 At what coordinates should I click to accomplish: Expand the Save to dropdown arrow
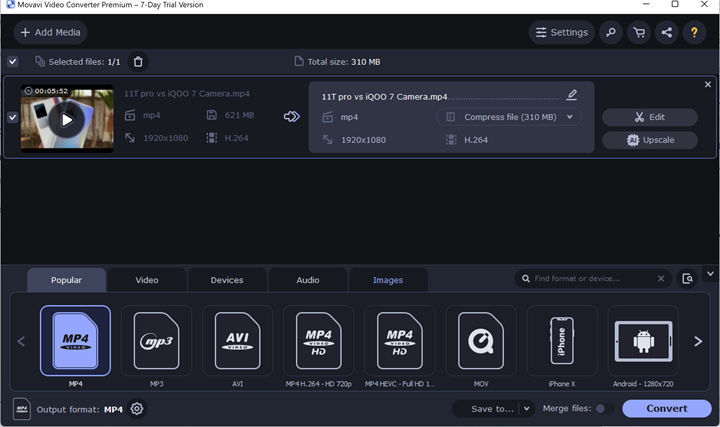click(x=527, y=409)
